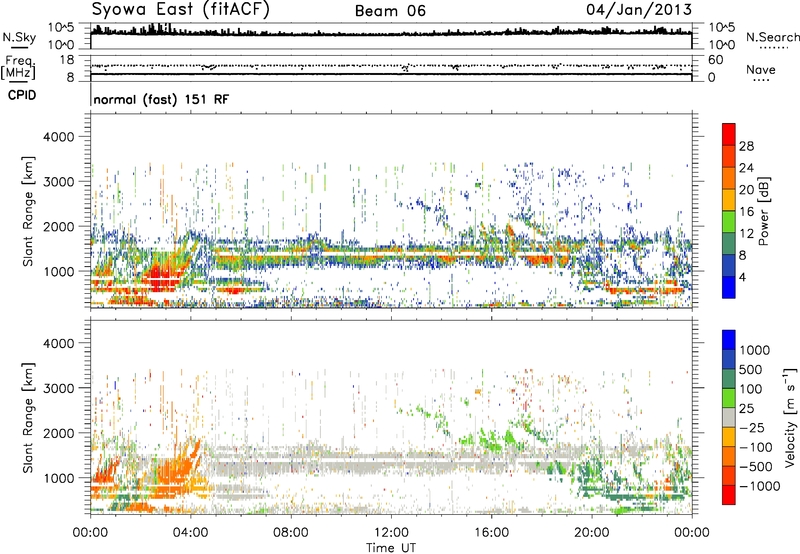Click the Velocity colorbar tick '-100'
This screenshot has width=800, height=554.
pos(755,447)
